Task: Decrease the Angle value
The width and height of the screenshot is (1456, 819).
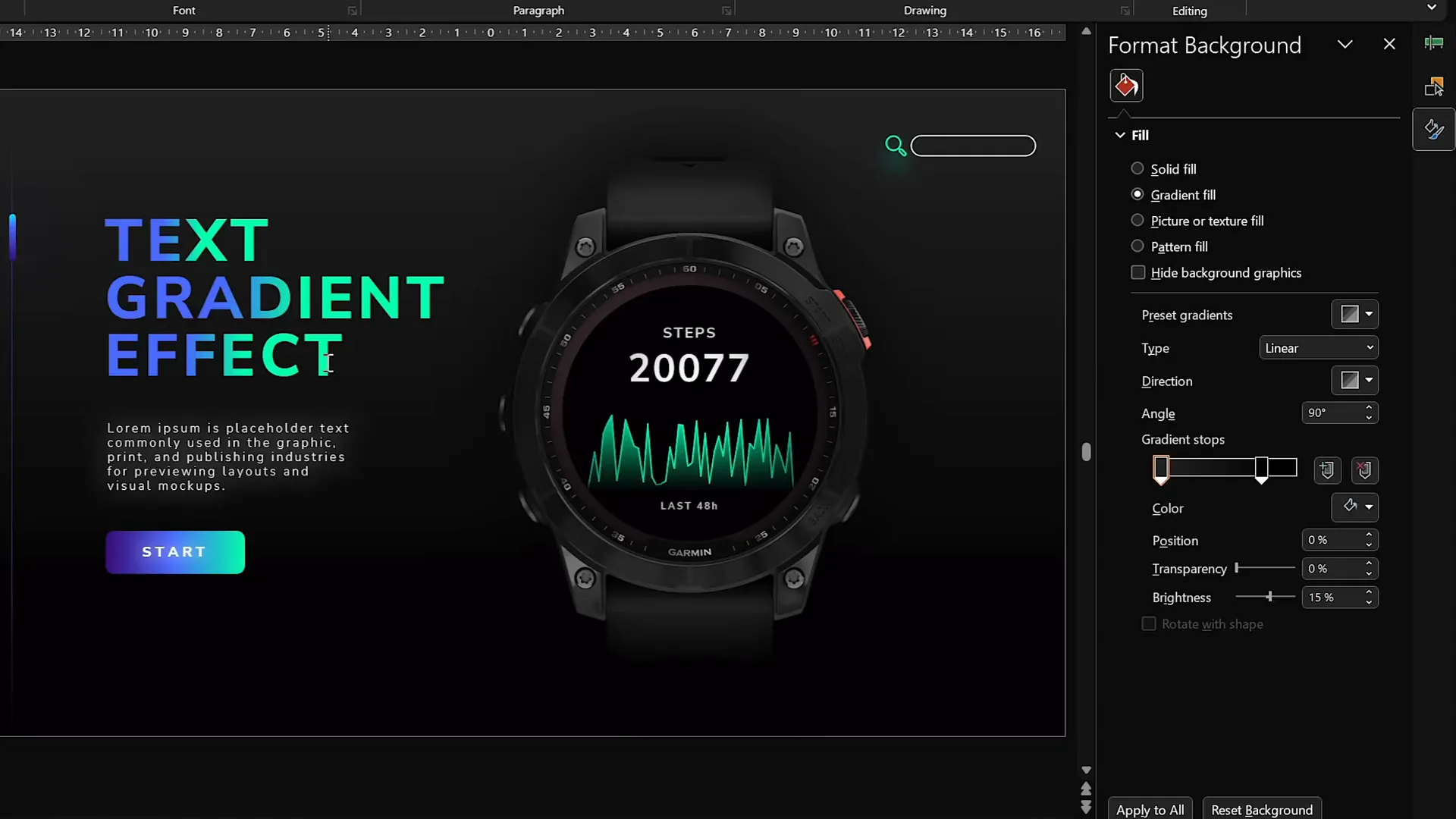Action: [1369, 418]
